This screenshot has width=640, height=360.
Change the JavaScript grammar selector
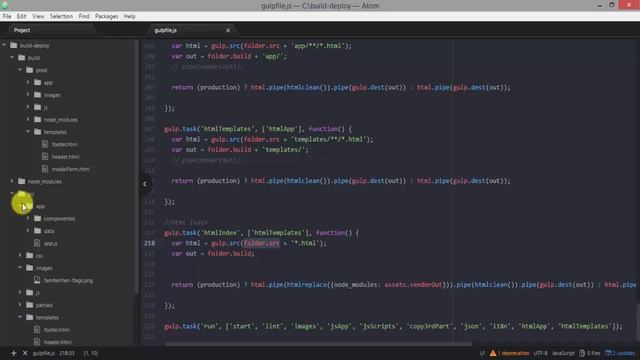coord(563,353)
